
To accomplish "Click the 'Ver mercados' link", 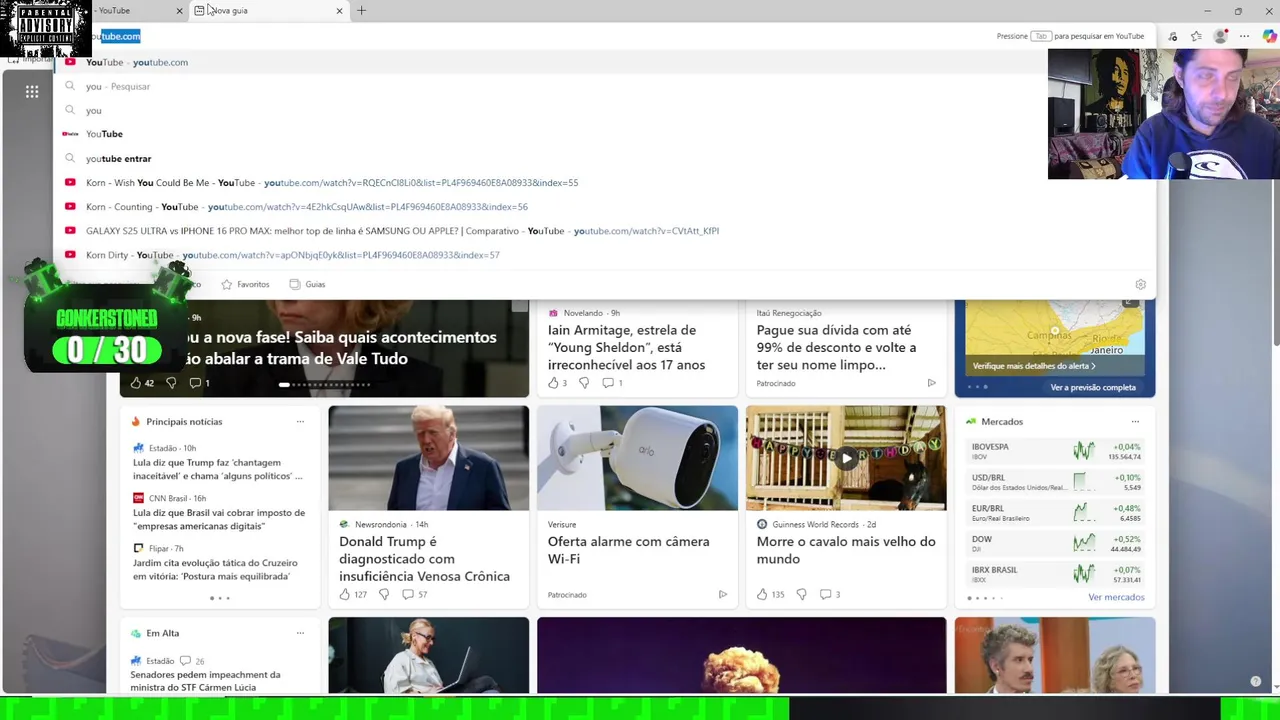I will [1116, 598].
